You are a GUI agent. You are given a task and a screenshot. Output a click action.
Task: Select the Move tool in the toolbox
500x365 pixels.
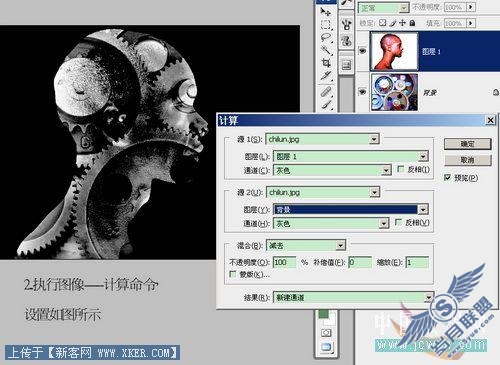tap(325, 12)
